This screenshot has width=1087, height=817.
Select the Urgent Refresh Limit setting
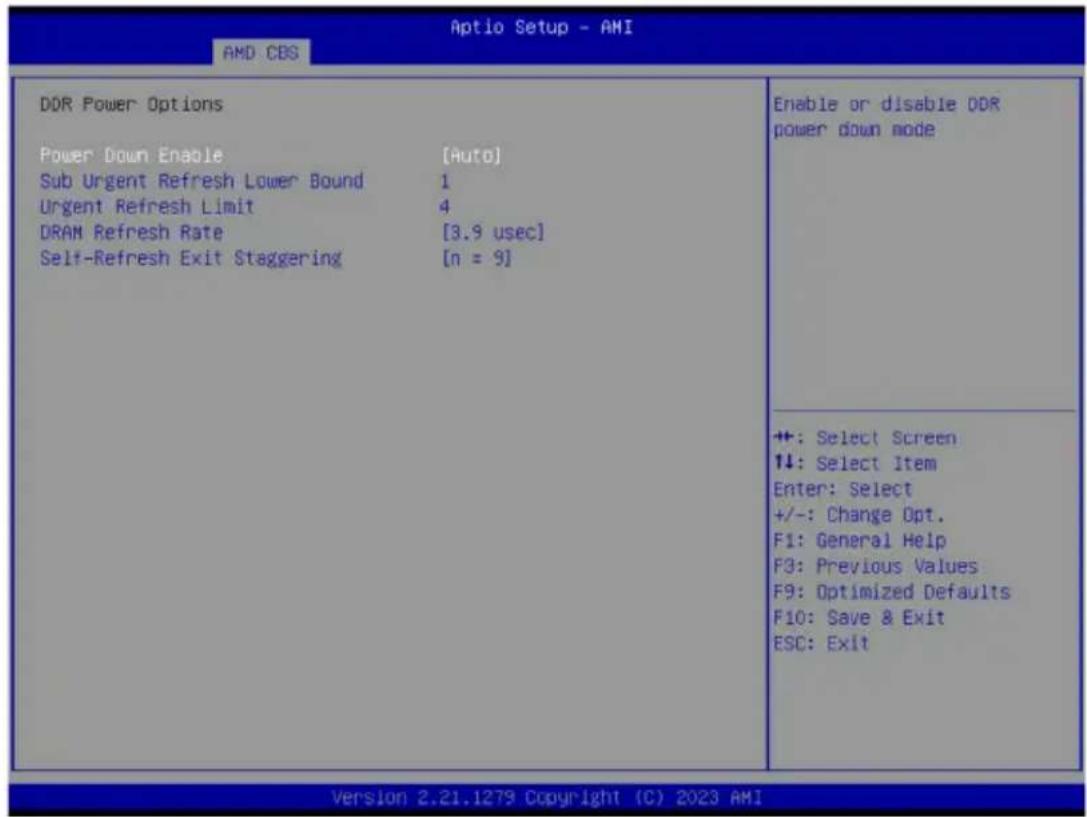147,207
